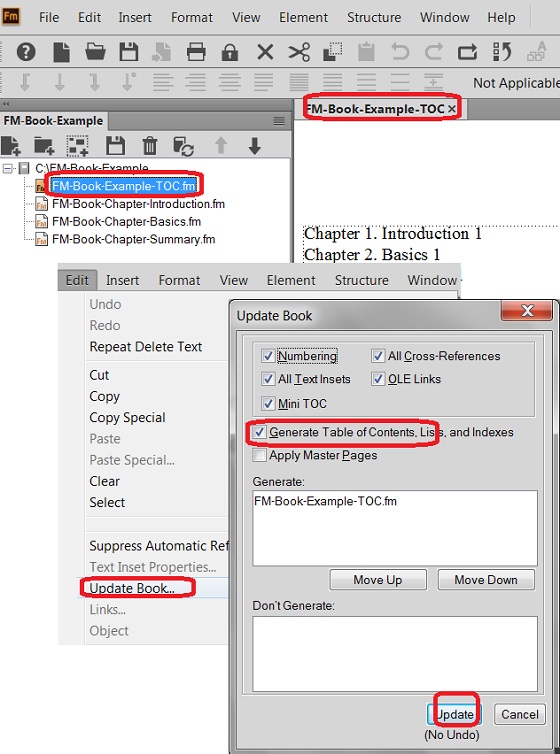Select FM-Book-Chapter-Basics.fm in the book tree
The width and height of the screenshot is (560, 754).
coord(126,222)
